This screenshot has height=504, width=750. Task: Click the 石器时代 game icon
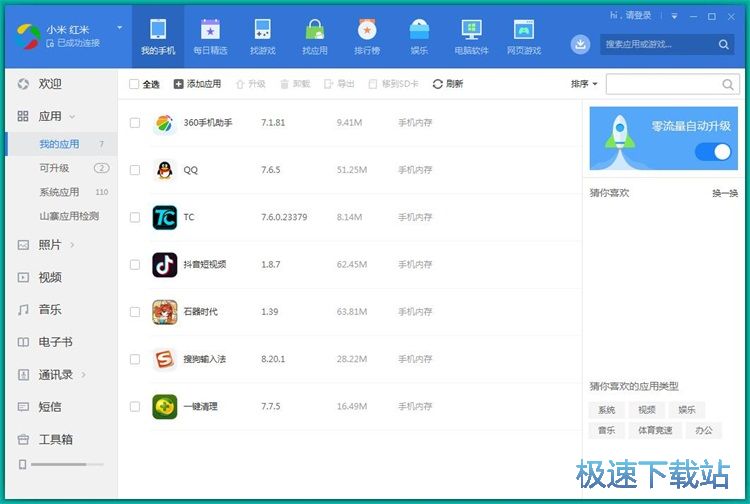[165, 312]
